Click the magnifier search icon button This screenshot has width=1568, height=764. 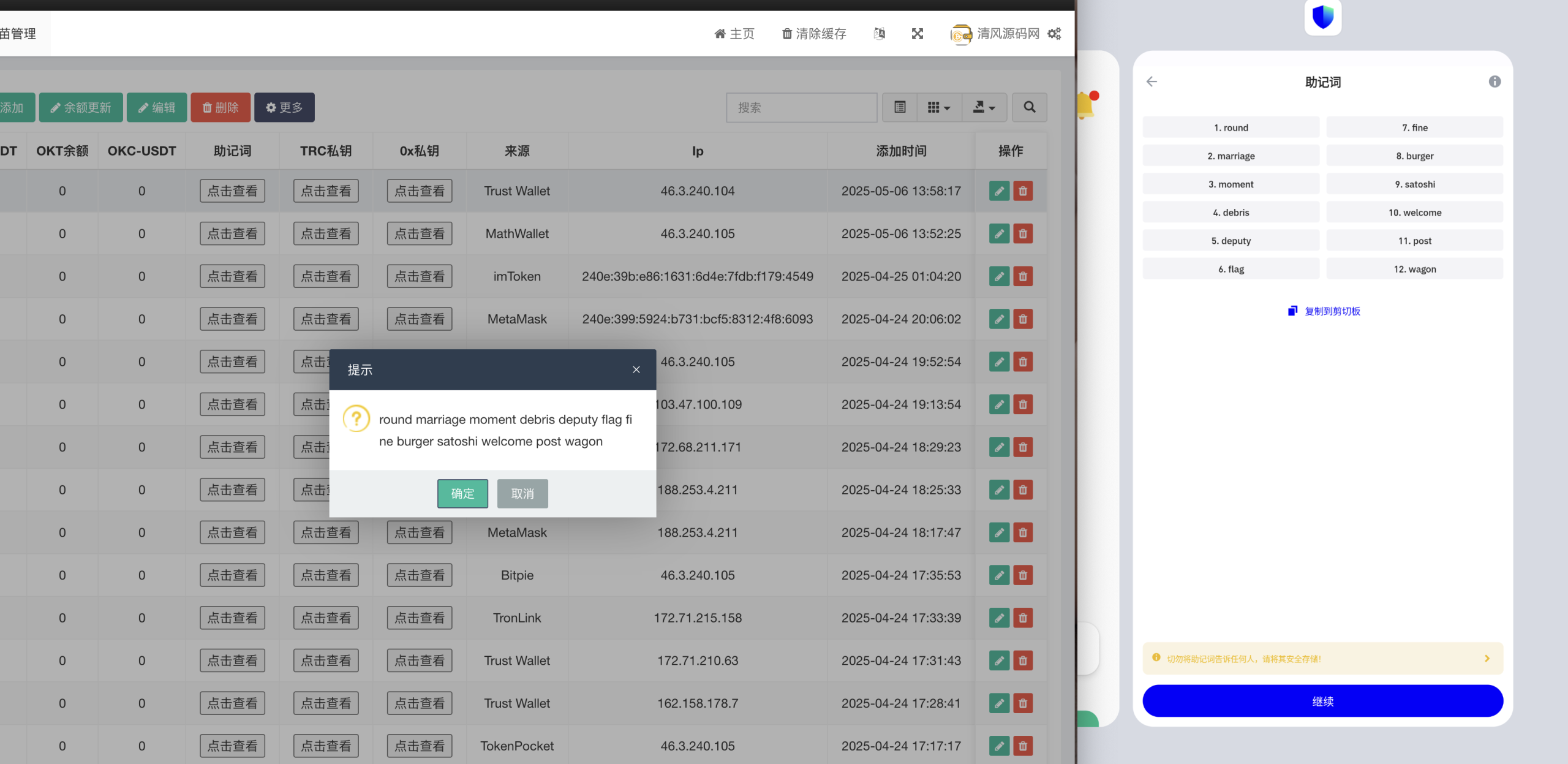(x=1030, y=107)
